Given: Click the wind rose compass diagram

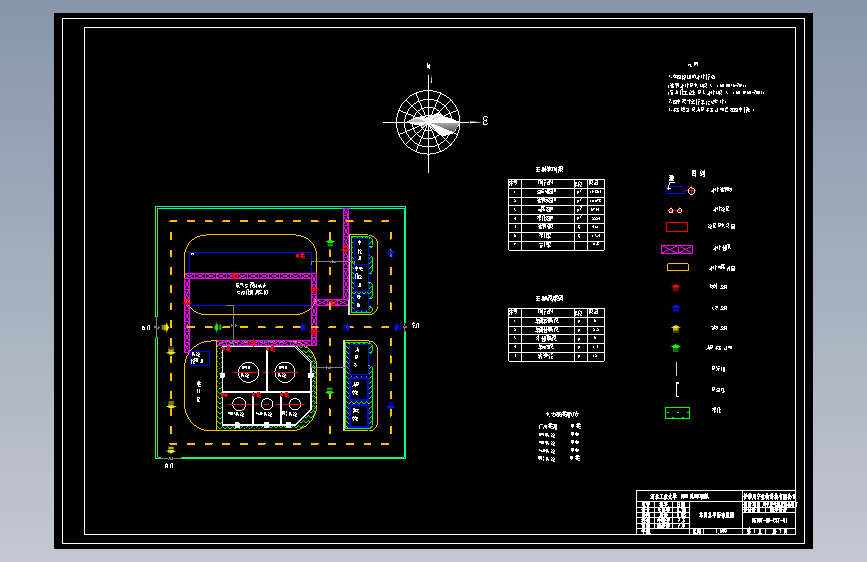Looking at the screenshot, I should pos(430,121).
